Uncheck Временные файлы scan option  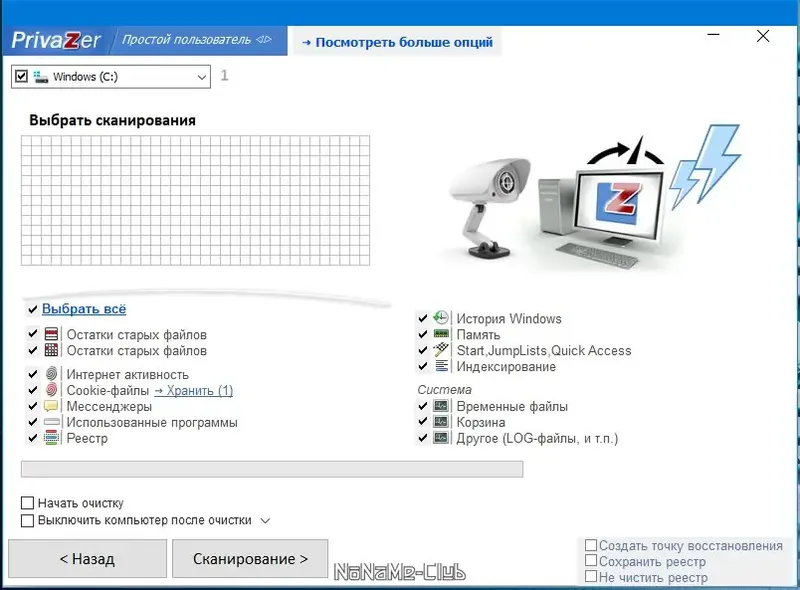(422, 406)
